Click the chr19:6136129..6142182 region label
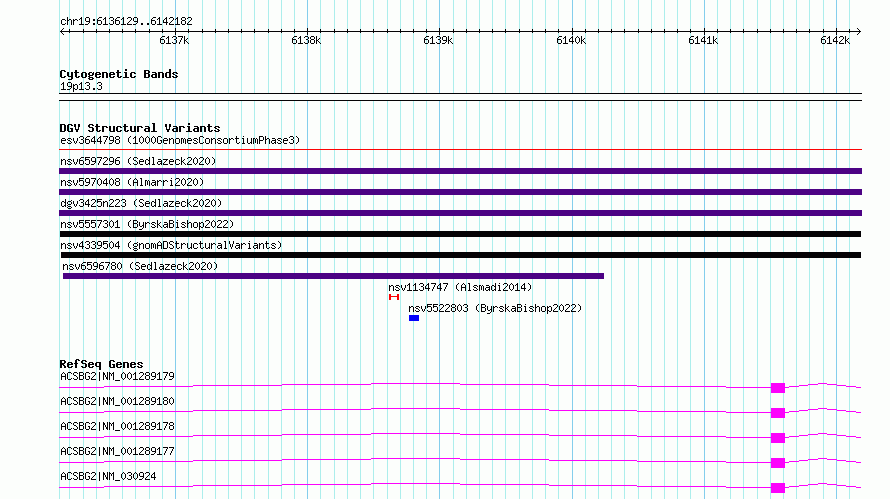Screen dimensions: 890x499 click(x=126, y=22)
